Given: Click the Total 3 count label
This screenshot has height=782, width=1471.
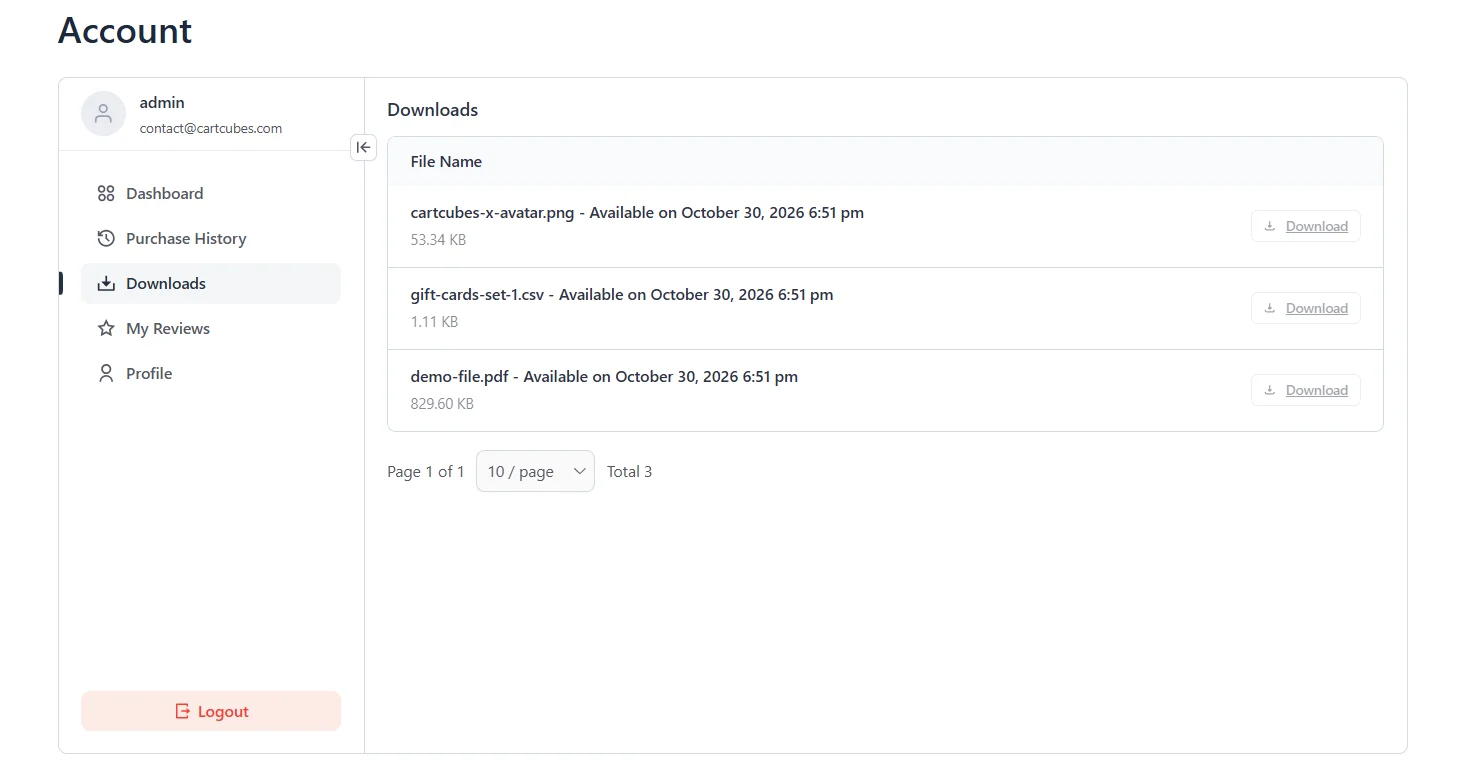Looking at the screenshot, I should [x=629, y=471].
